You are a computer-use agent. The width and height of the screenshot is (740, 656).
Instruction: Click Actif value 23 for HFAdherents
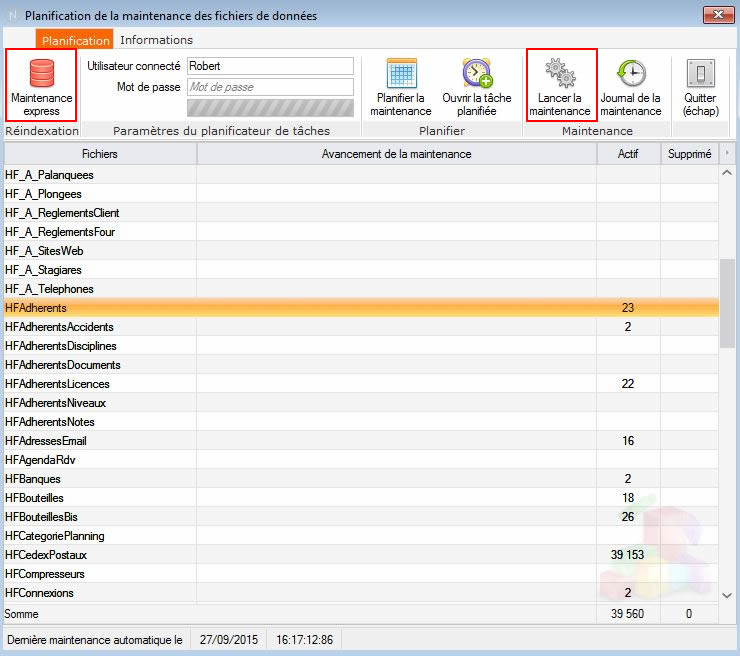click(x=628, y=308)
